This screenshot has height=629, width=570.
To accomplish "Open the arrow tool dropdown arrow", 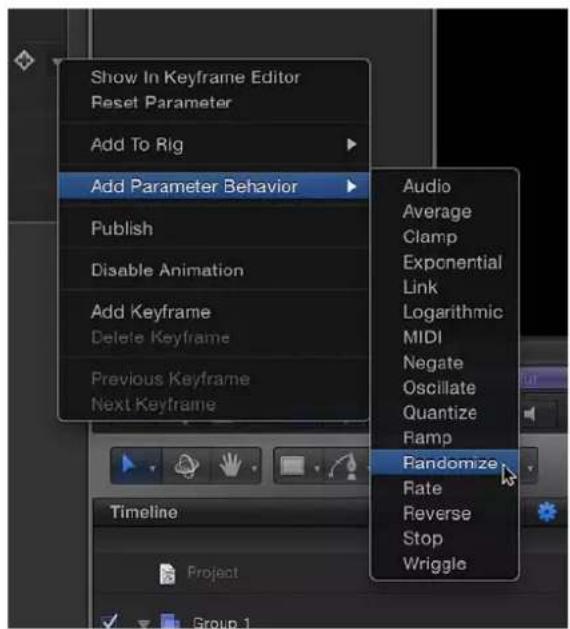I will tap(152, 468).
